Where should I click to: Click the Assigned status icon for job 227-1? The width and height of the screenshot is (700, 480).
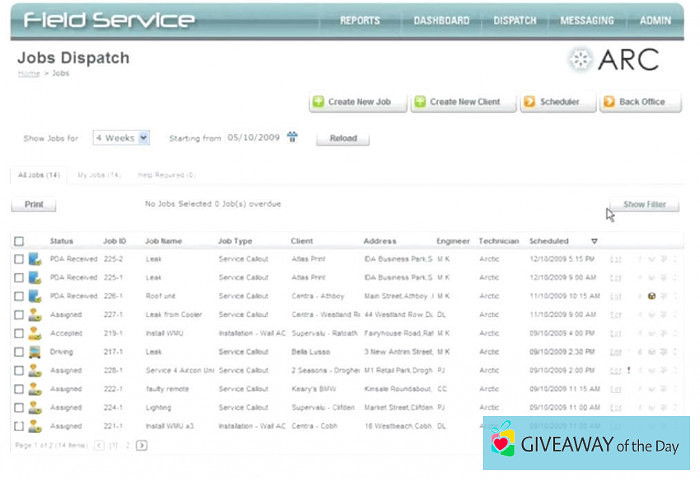click(35, 315)
